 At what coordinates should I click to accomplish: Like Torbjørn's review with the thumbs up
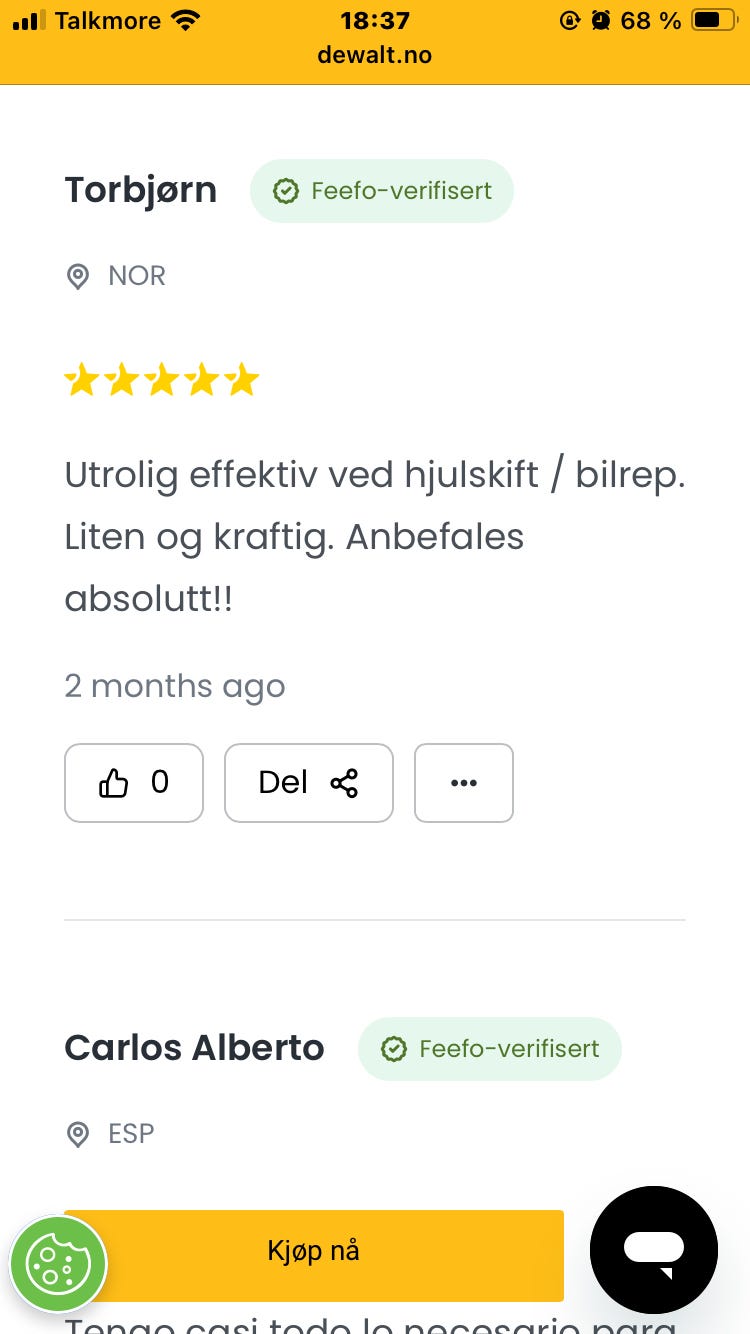(114, 783)
